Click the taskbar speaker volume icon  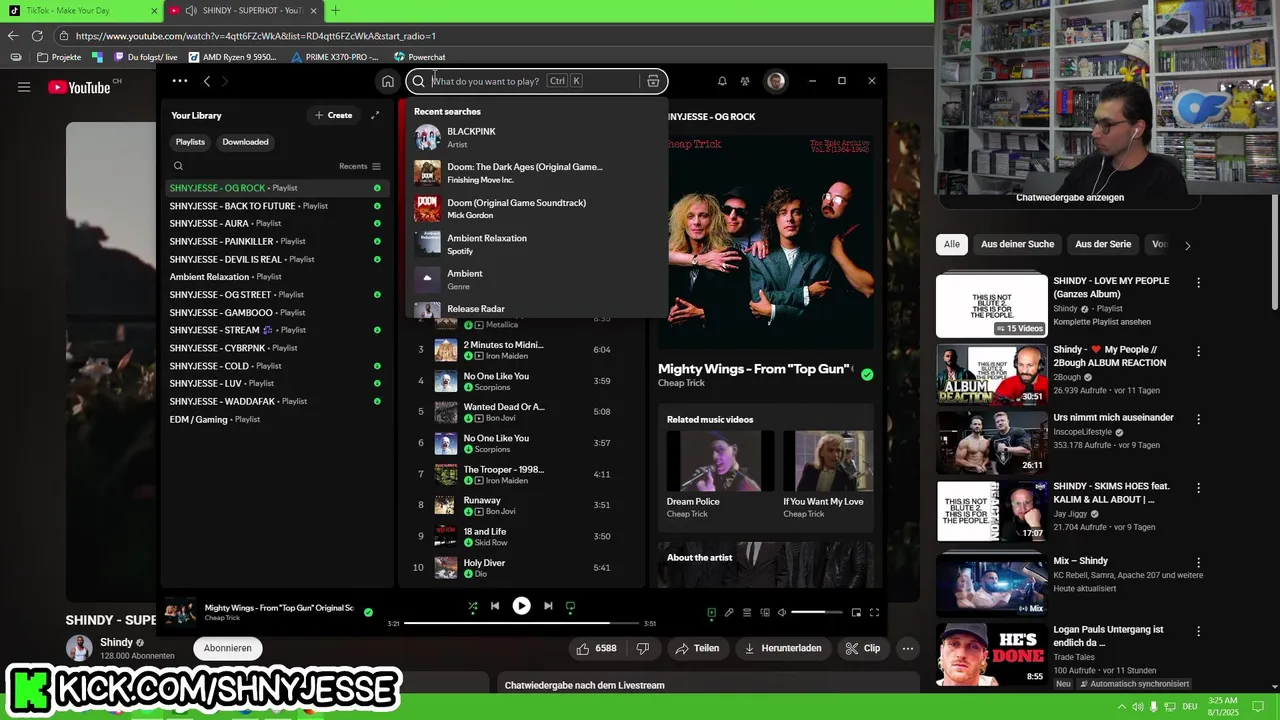tap(1138, 706)
